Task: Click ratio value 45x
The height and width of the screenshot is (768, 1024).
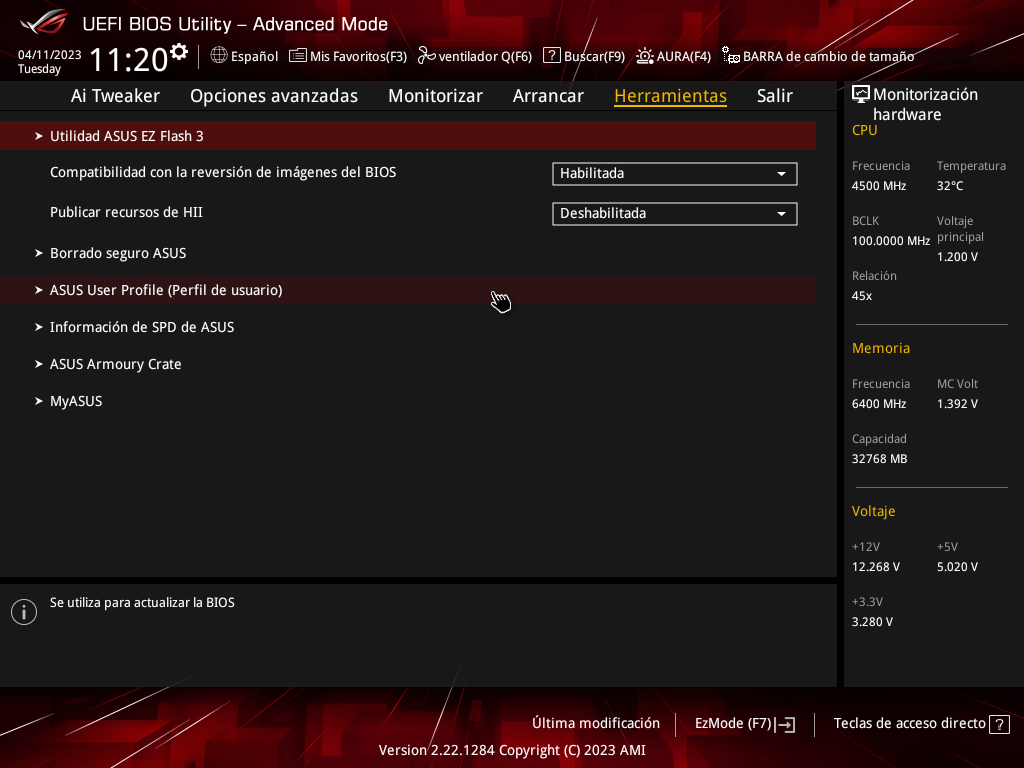Action: coord(861,296)
